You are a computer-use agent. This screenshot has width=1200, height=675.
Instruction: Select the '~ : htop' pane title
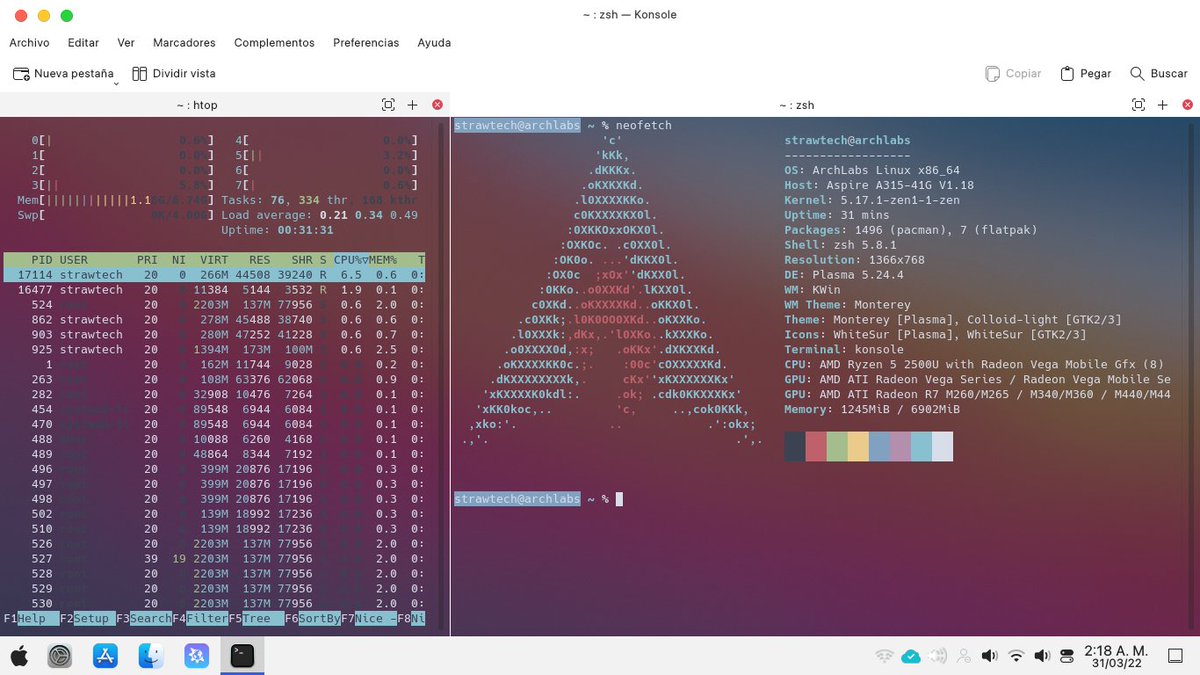[197, 105]
